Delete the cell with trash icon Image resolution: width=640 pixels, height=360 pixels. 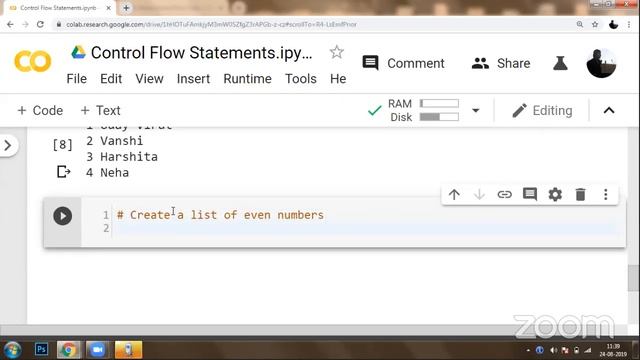[x=580, y=194]
